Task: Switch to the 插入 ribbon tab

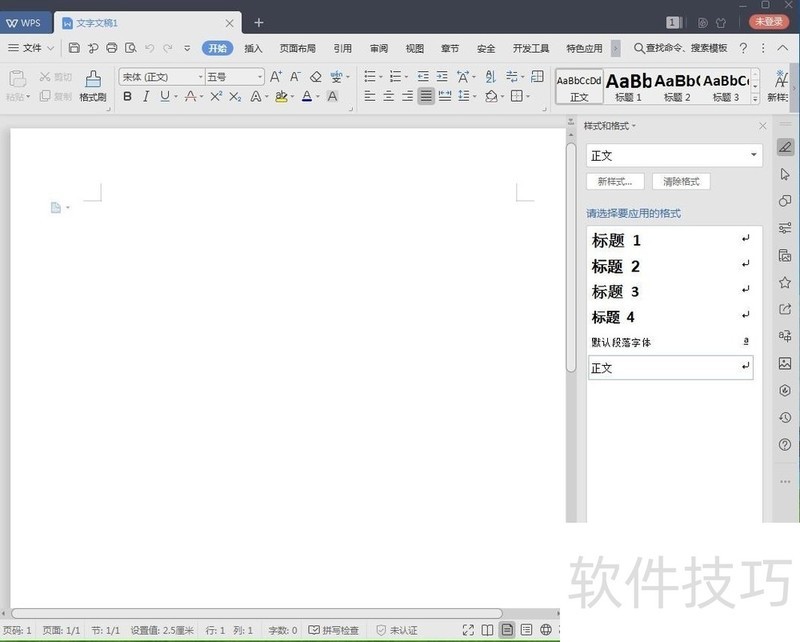Action: point(254,48)
